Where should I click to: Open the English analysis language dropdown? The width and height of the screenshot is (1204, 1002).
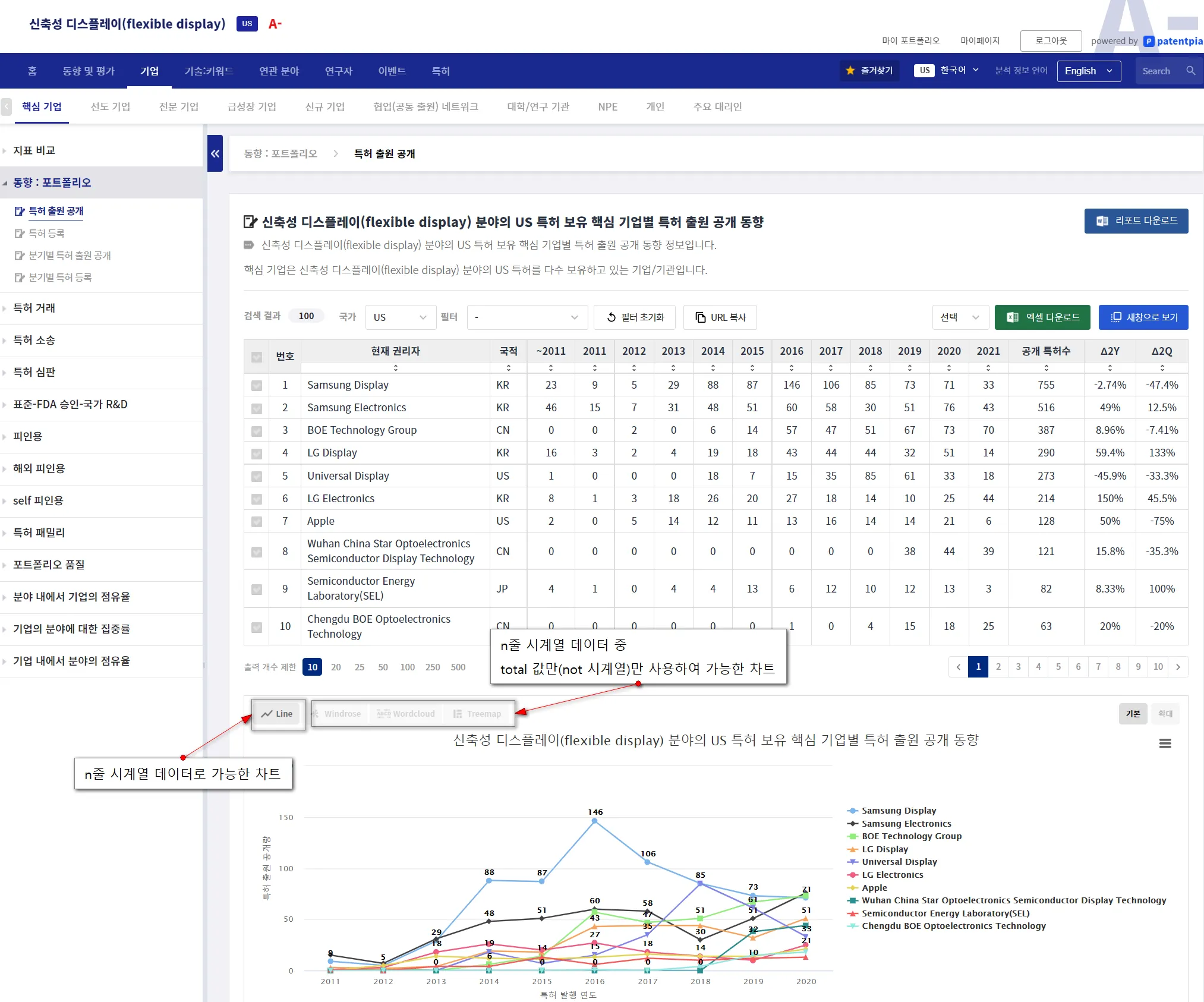1088,71
